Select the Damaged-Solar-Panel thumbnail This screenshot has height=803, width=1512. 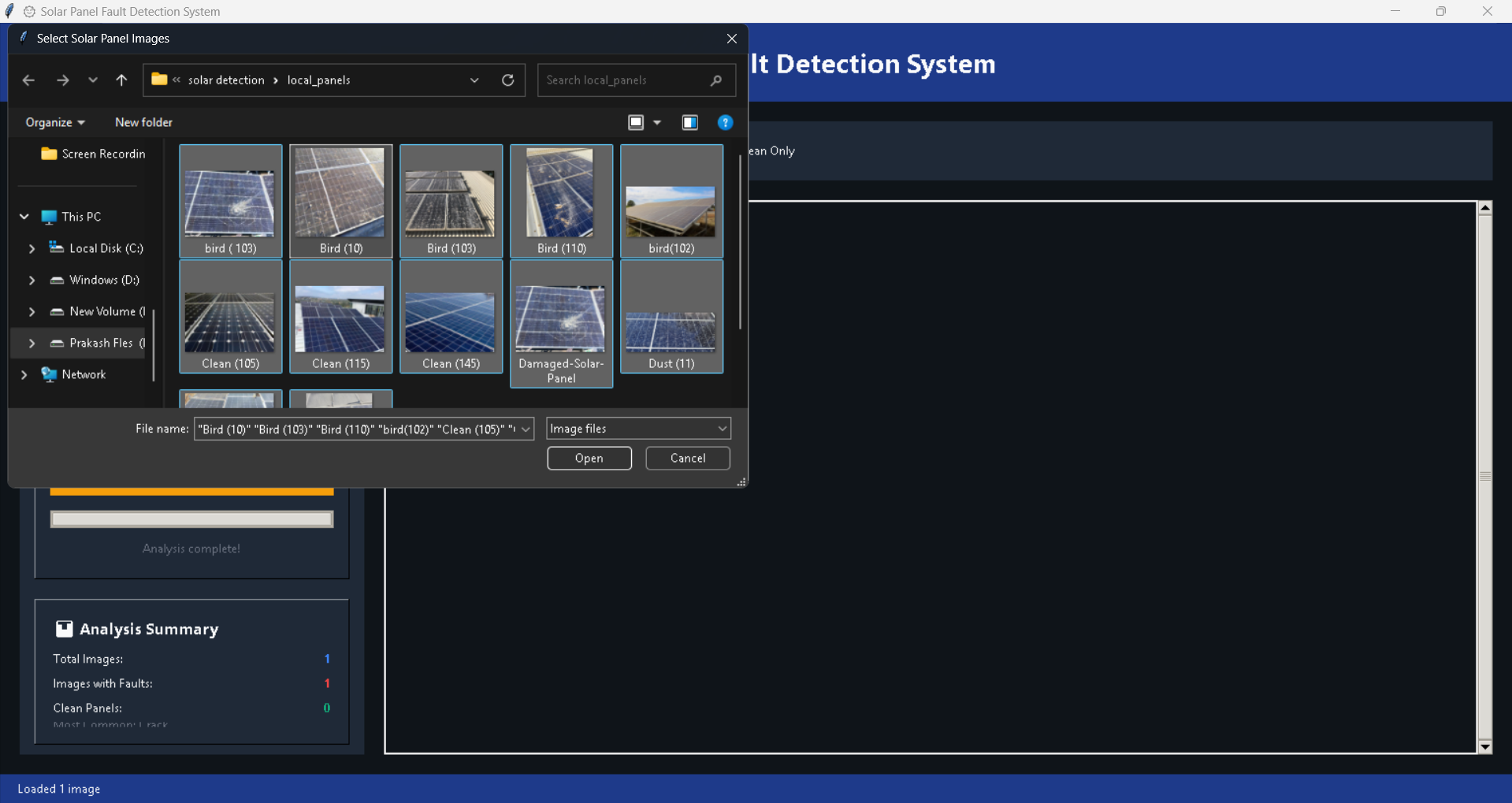pyautogui.click(x=561, y=324)
